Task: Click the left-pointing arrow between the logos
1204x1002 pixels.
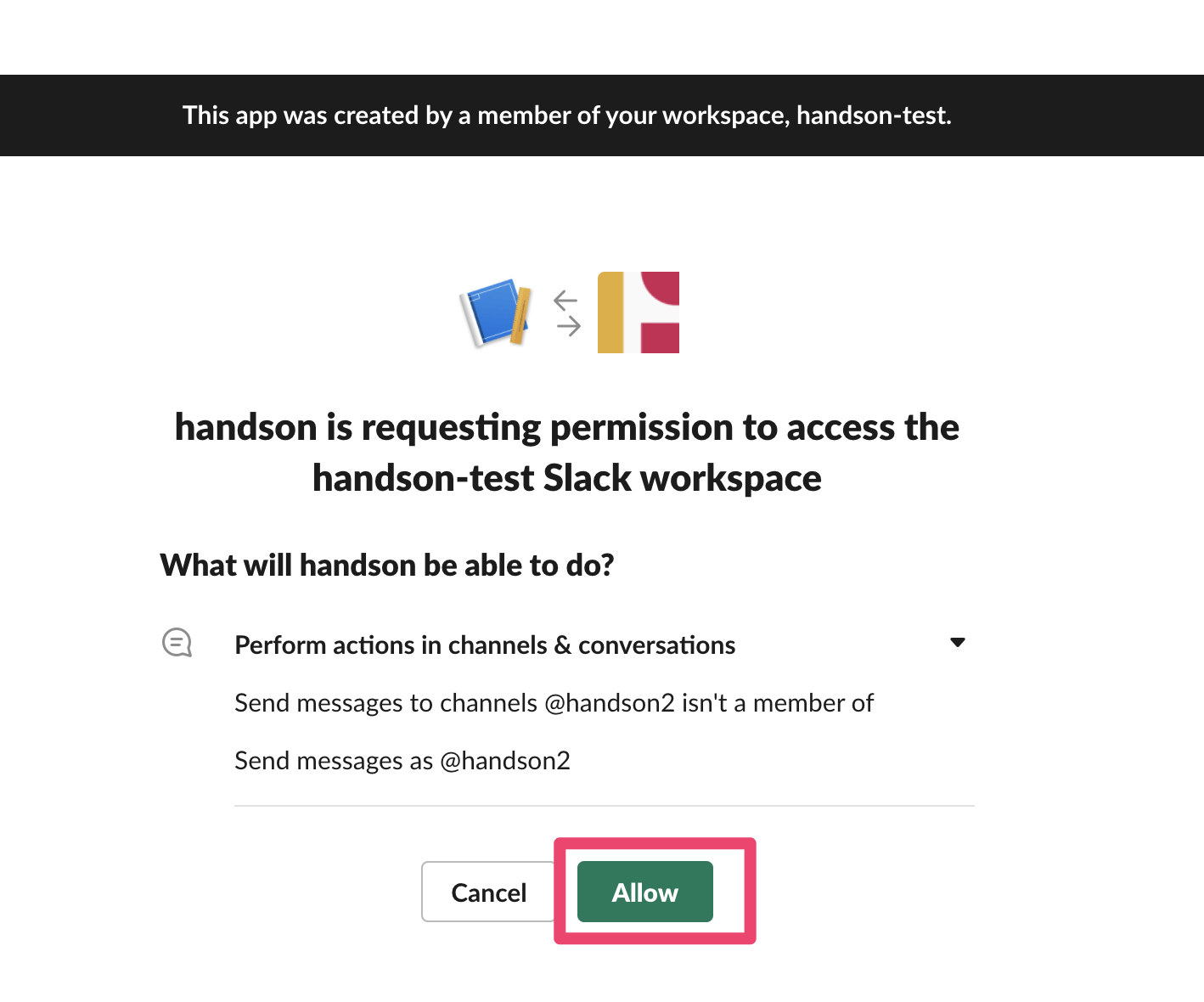Action: [565, 300]
